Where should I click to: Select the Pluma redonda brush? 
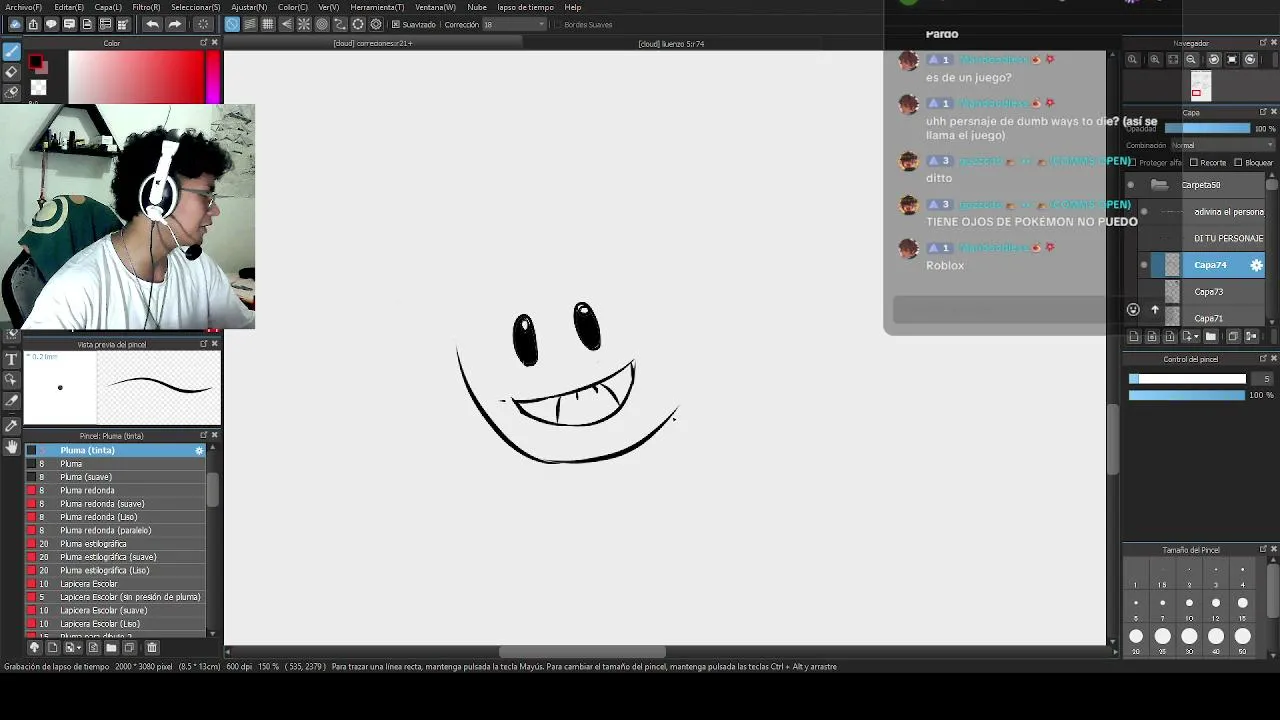coord(114,491)
